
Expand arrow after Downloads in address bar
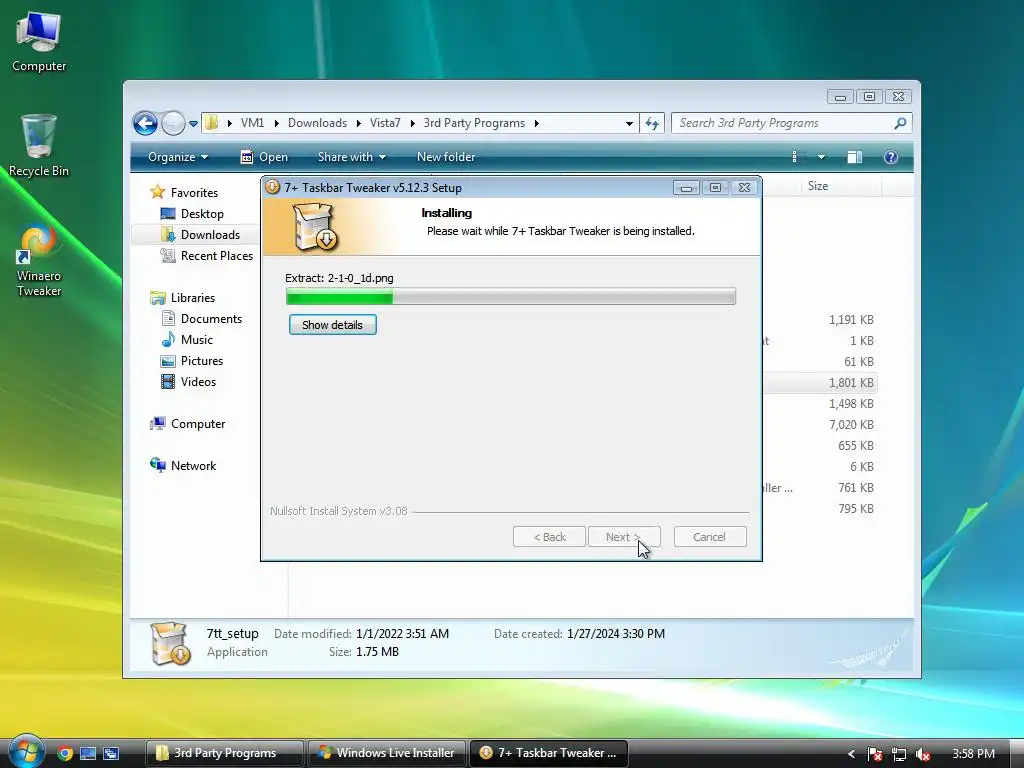pyautogui.click(x=359, y=123)
